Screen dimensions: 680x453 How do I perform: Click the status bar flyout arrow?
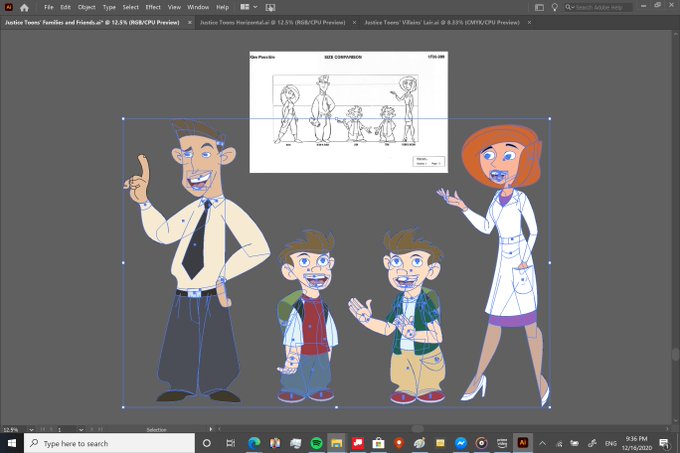pos(211,429)
